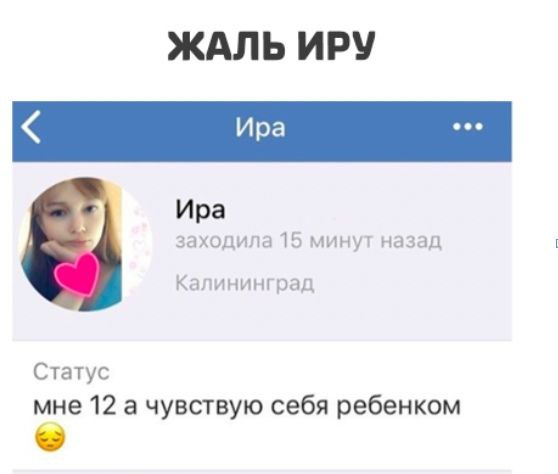Open the three-dot more options menu
Viewport: 558px width, 474px height.
[468, 126]
